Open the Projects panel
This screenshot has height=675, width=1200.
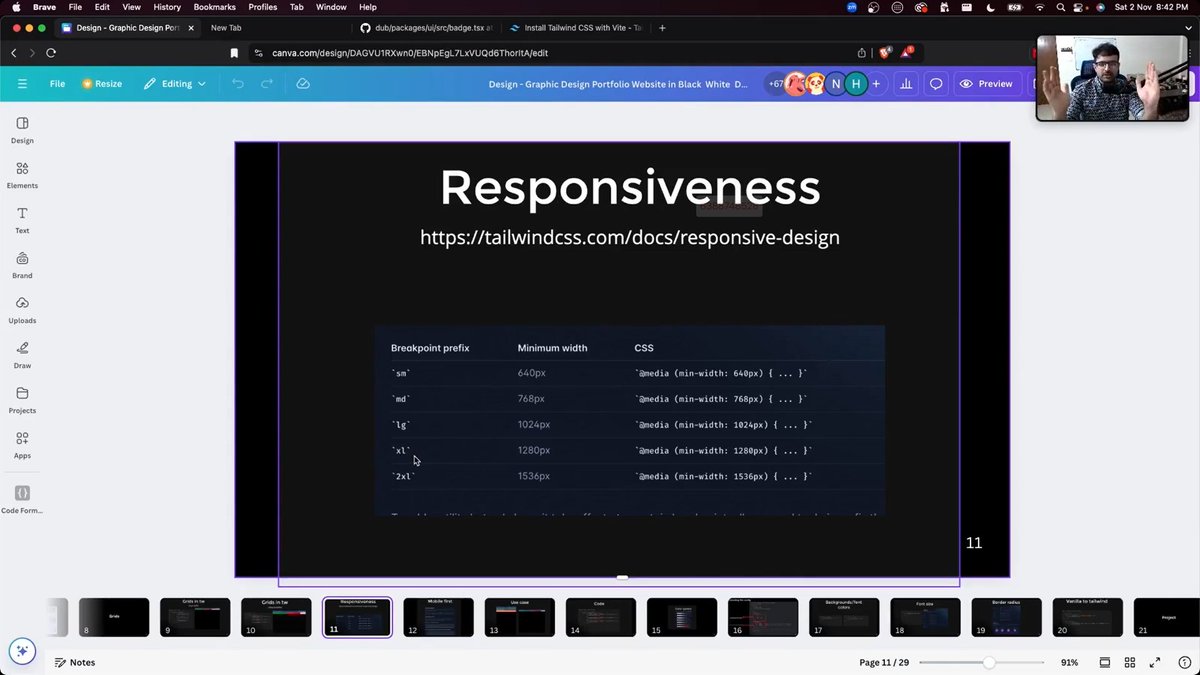22,400
